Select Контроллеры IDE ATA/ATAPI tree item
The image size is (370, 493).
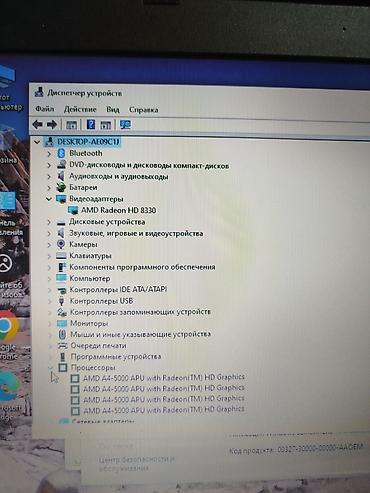click(x=118, y=289)
